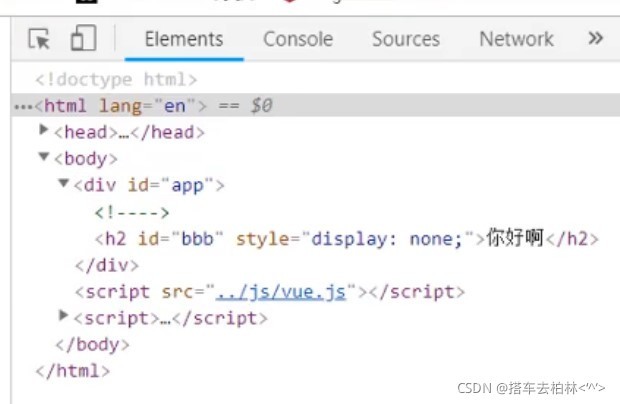620x404 pixels.
Task: Expand the collapsed inline script node
Action: (63, 315)
